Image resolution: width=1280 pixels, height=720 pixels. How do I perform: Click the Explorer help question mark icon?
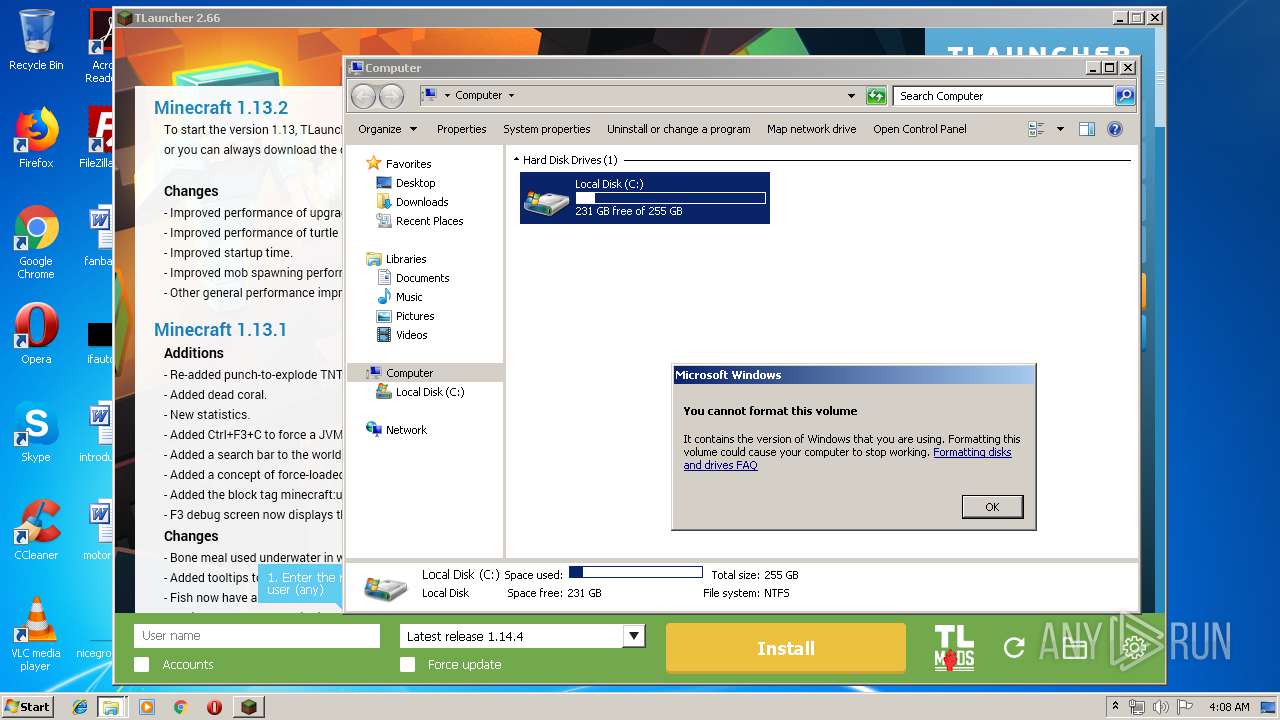click(1115, 129)
